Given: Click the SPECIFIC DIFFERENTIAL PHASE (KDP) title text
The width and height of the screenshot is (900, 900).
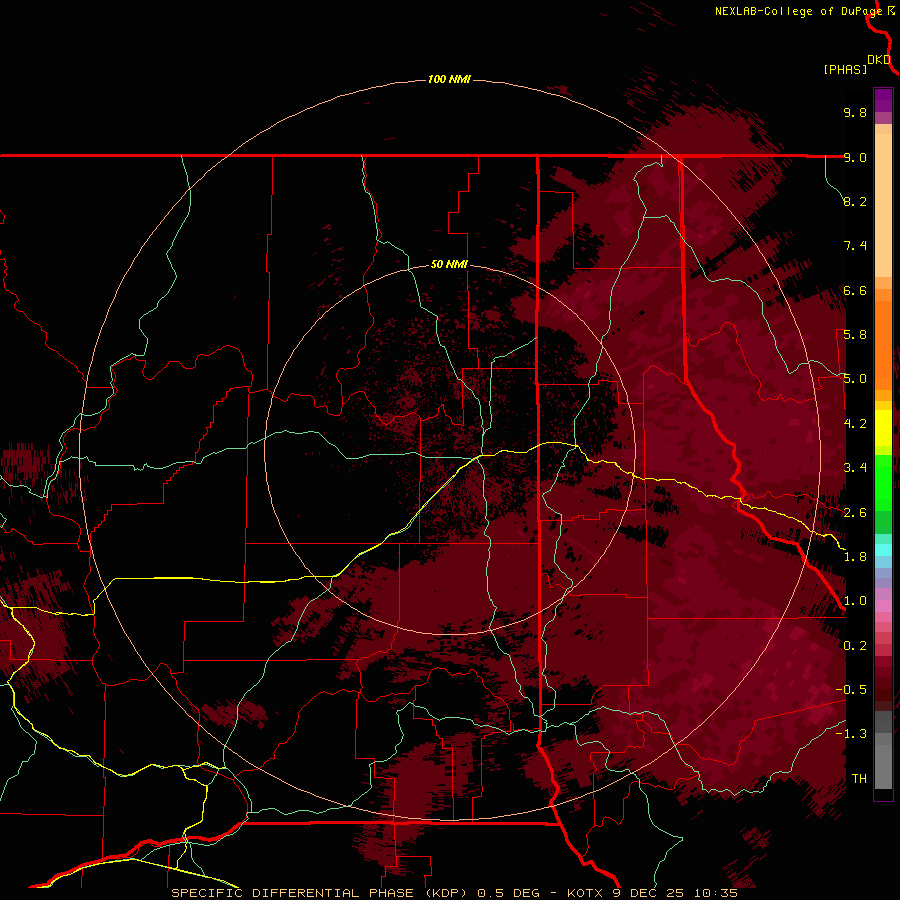Looking at the screenshot, I should 321,893.
